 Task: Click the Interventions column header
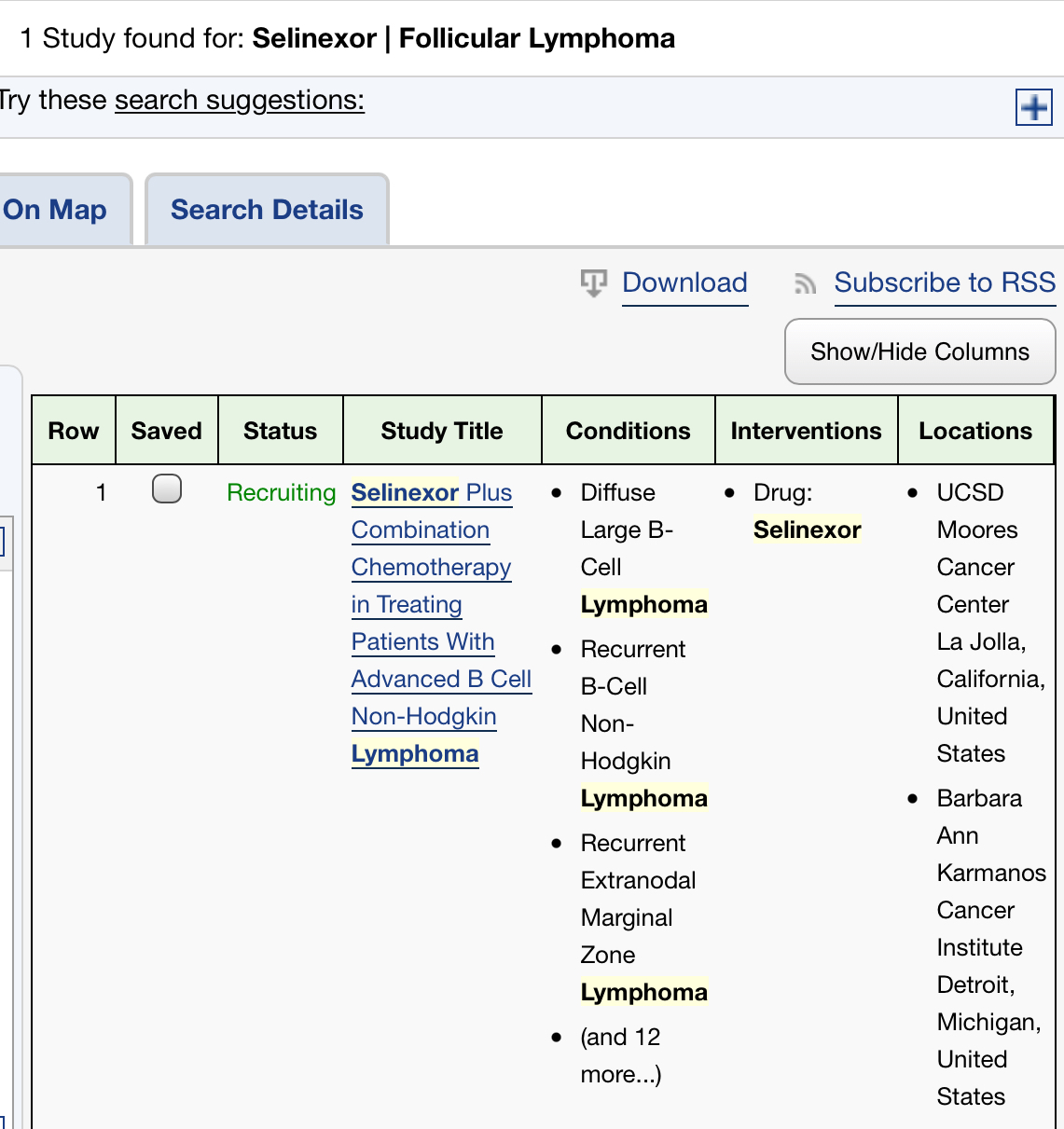click(806, 431)
